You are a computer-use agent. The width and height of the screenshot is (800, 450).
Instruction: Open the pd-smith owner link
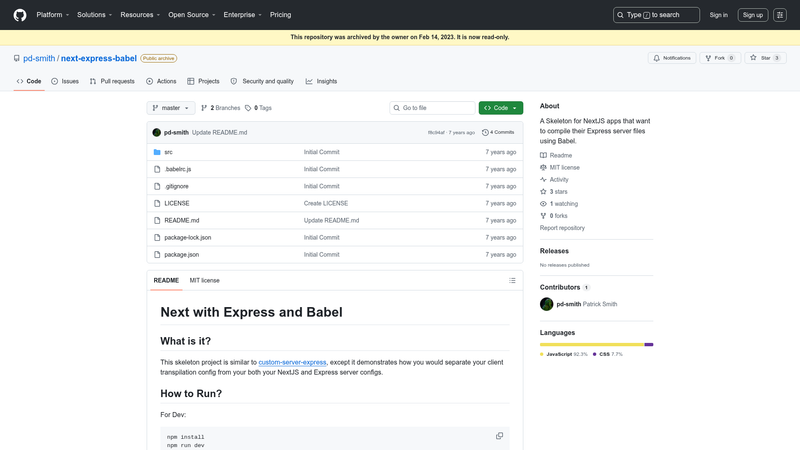(39, 58)
